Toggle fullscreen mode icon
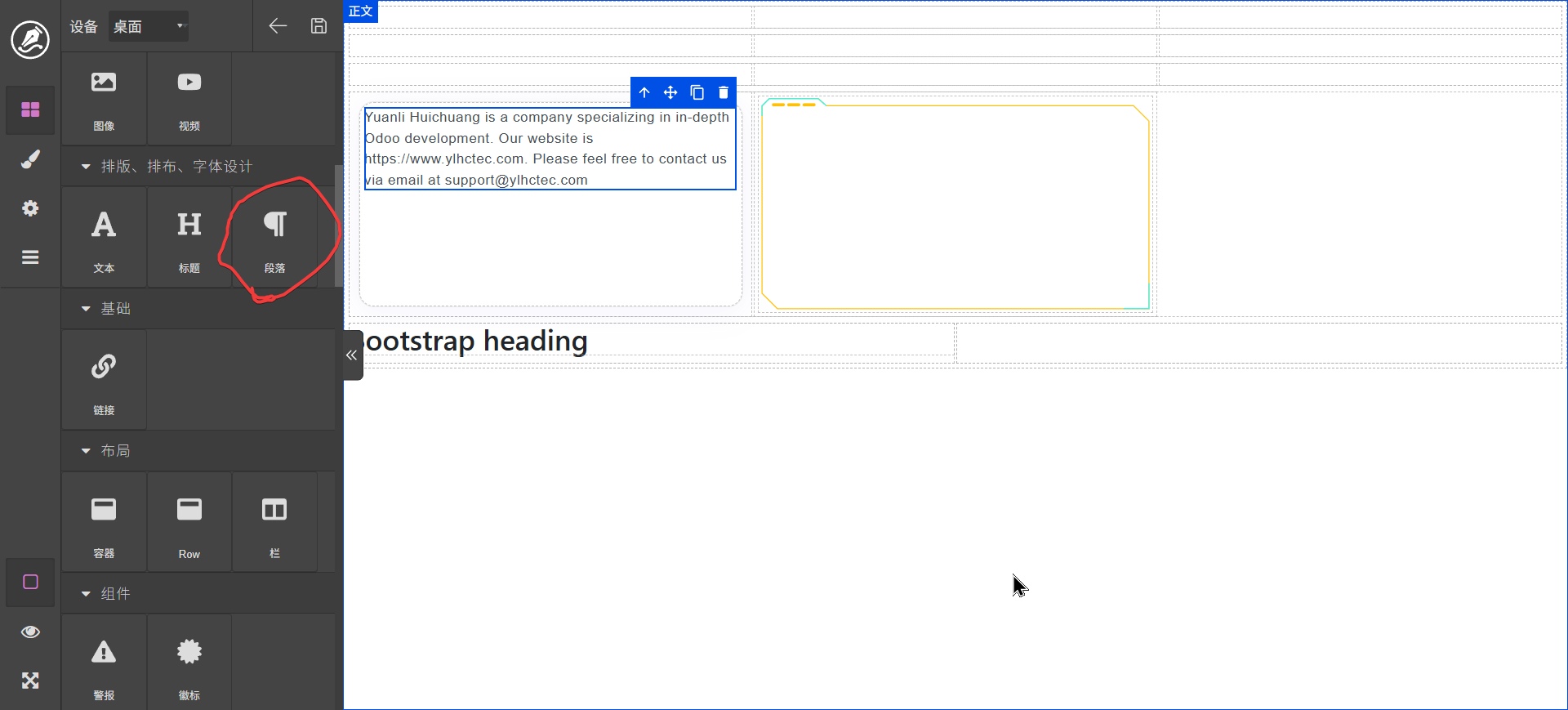The width and height of the screenshot is (1568, 710). [x=30, y=681]
